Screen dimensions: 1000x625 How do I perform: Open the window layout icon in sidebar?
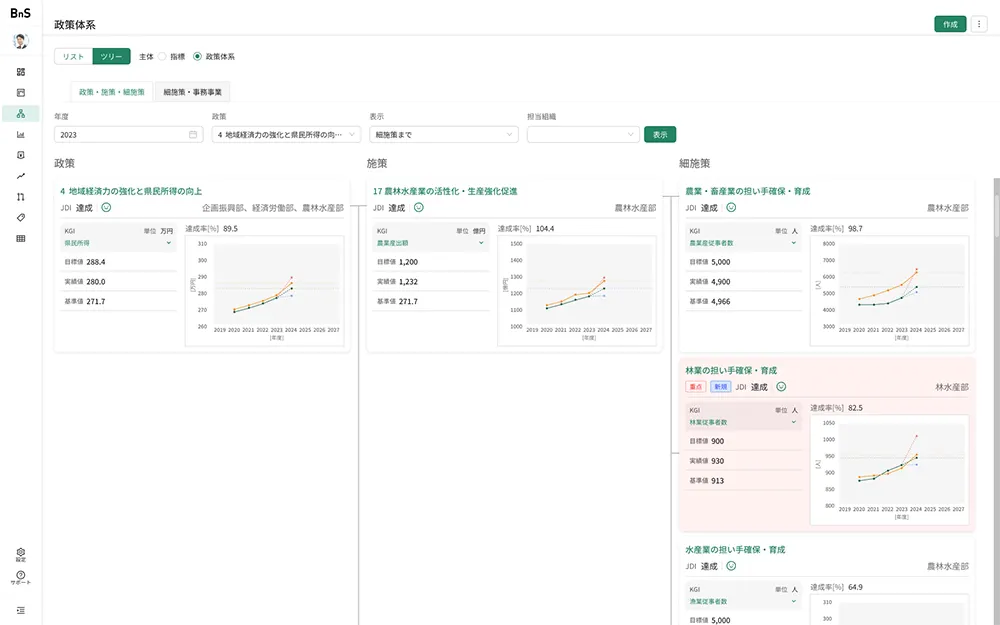pos(20,92)
